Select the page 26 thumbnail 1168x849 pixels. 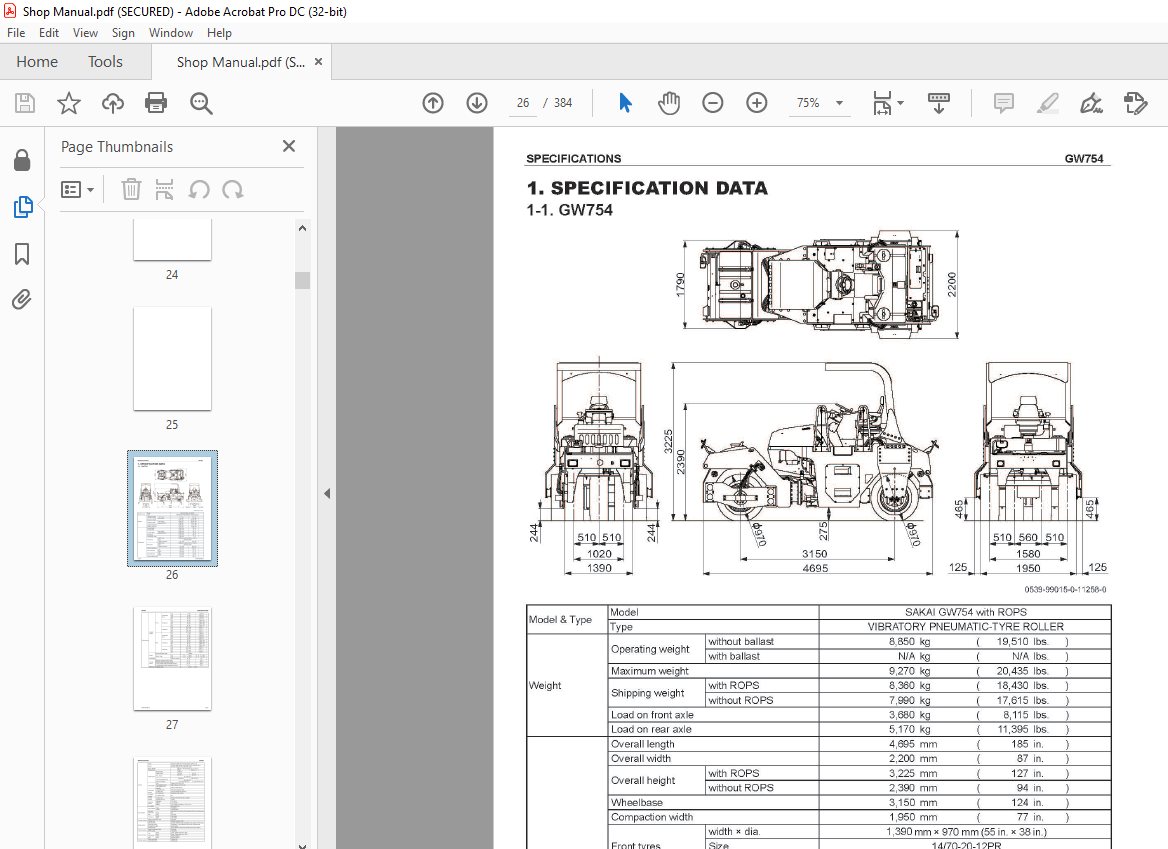[x=172, y=508]
